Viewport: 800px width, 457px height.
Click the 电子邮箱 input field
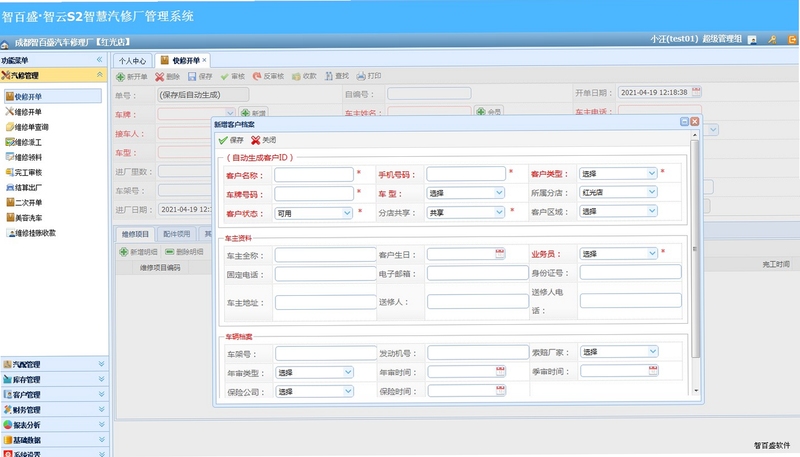click(x=478, y=273)
